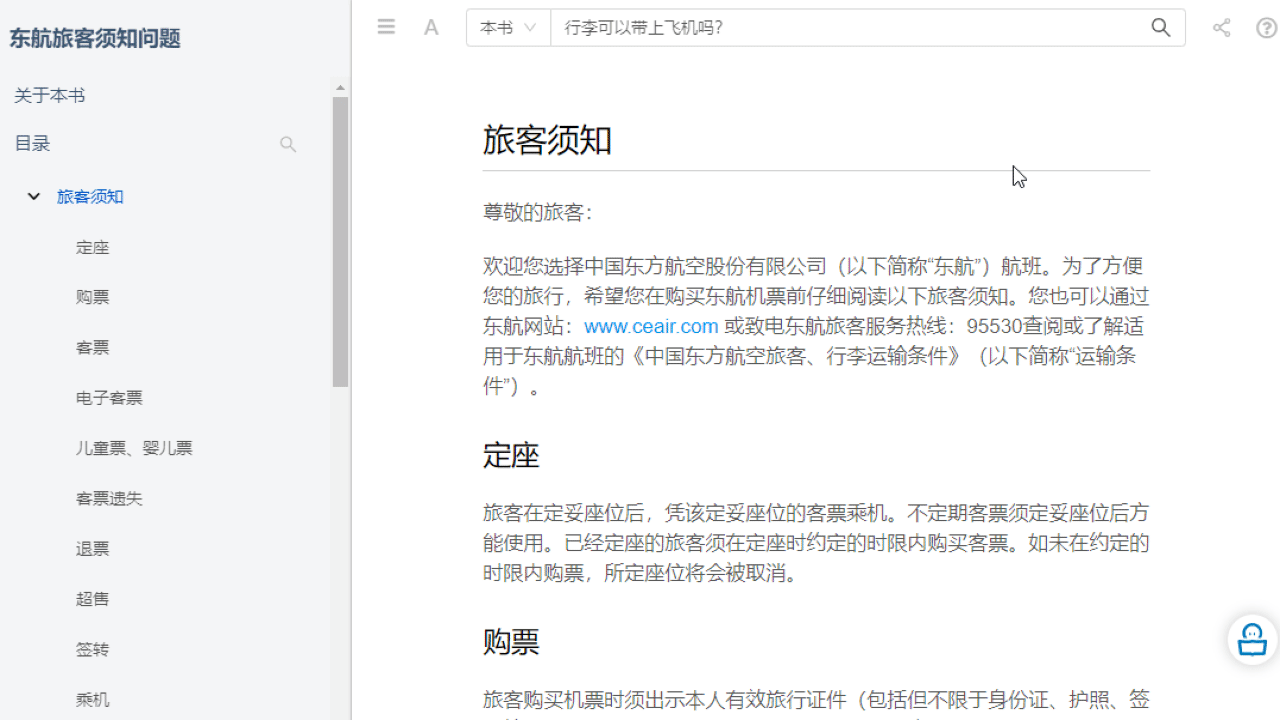Viewport: 1280px width, 720px height.
Task: Click the table of contents search icon
Action: (288, 144)
